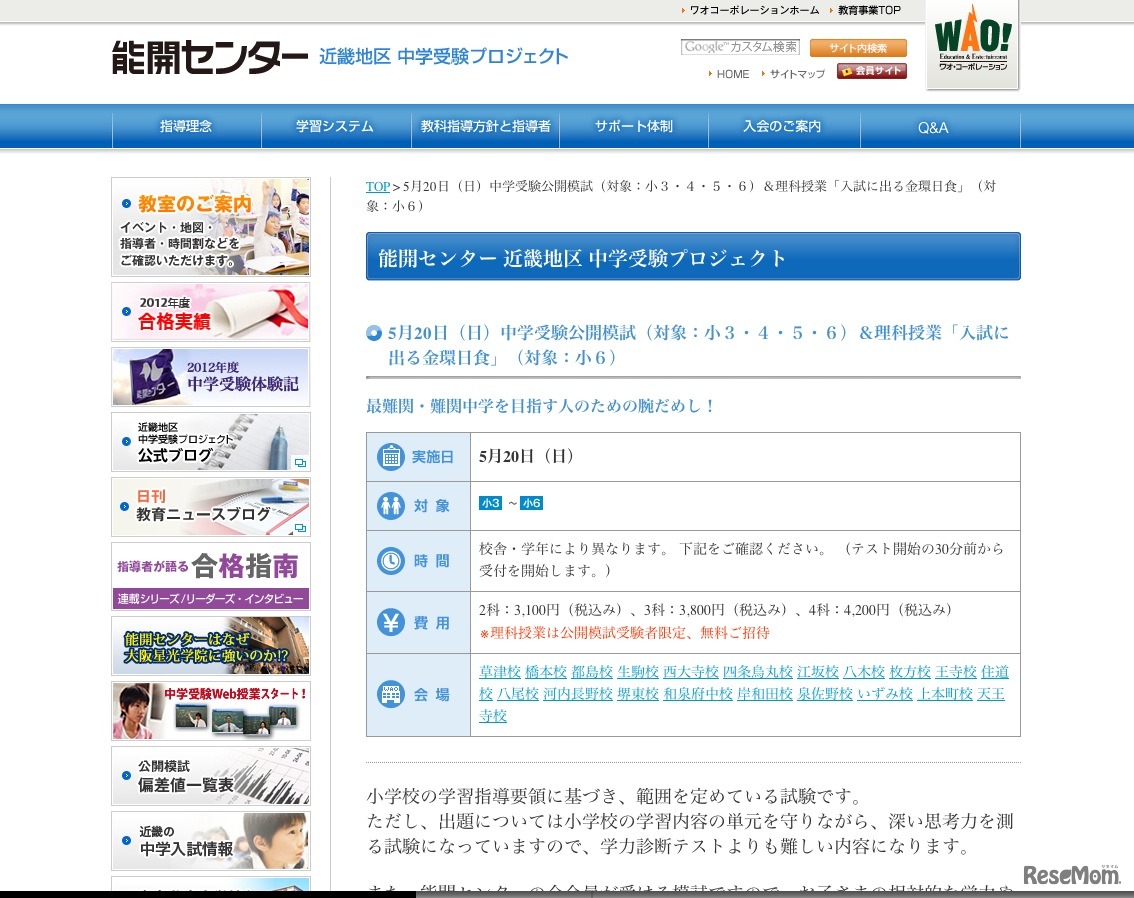Click the building icon beside 会場
1134x898 pixels.
390,694
